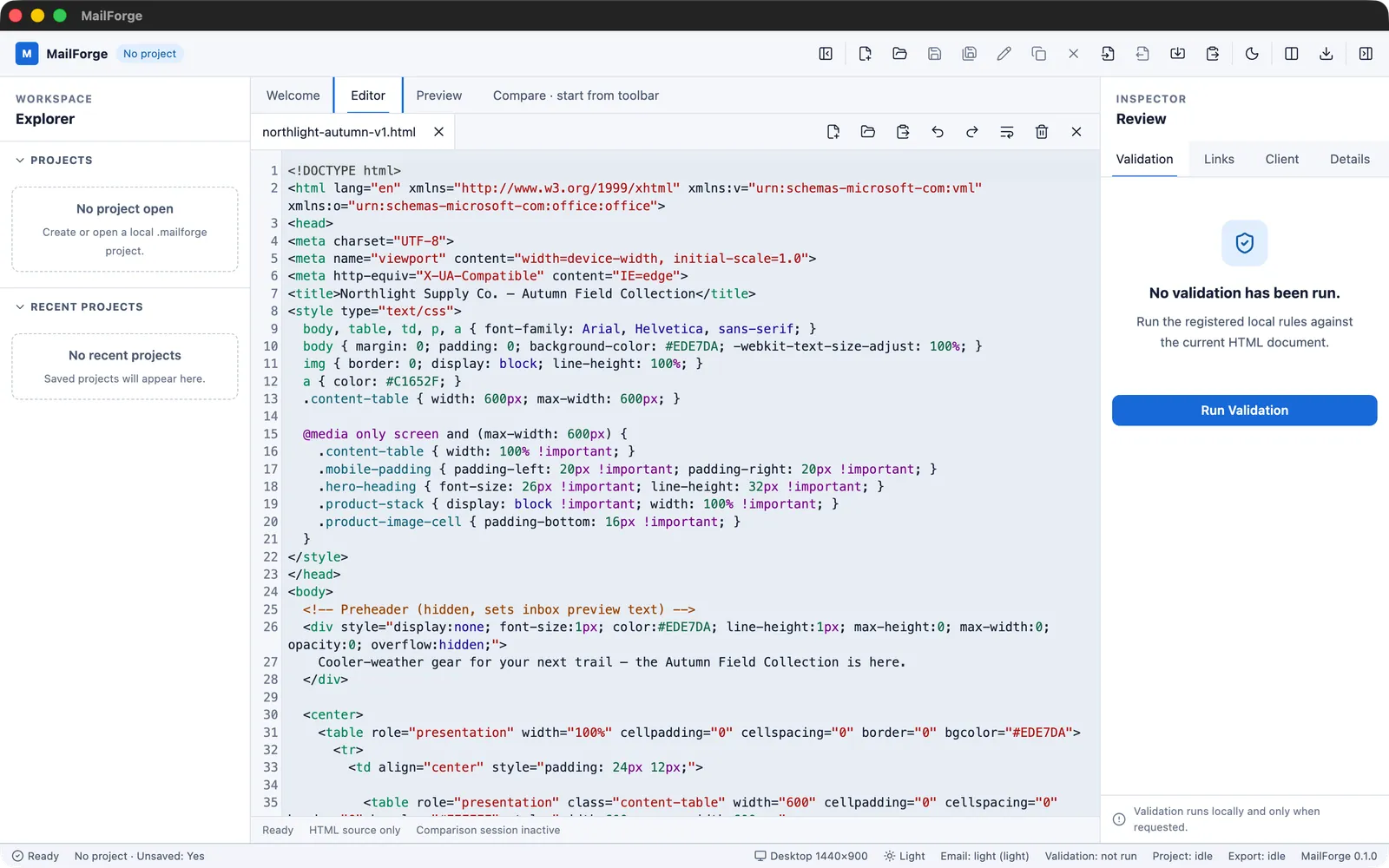
Task: Switch to the Welcome tab
Action: [x=293, y=95]
